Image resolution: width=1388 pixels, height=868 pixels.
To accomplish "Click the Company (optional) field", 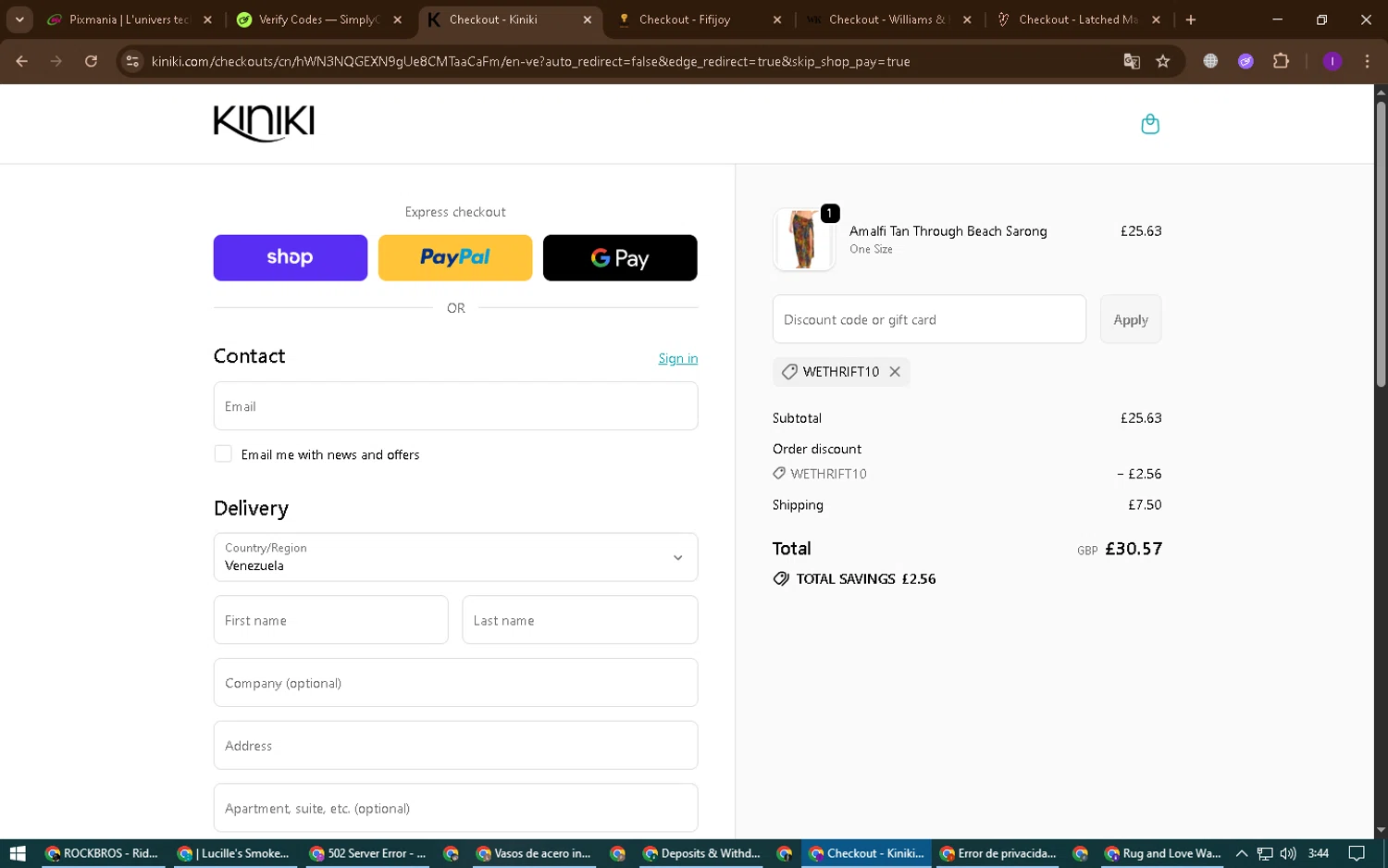I will [455, 683].
